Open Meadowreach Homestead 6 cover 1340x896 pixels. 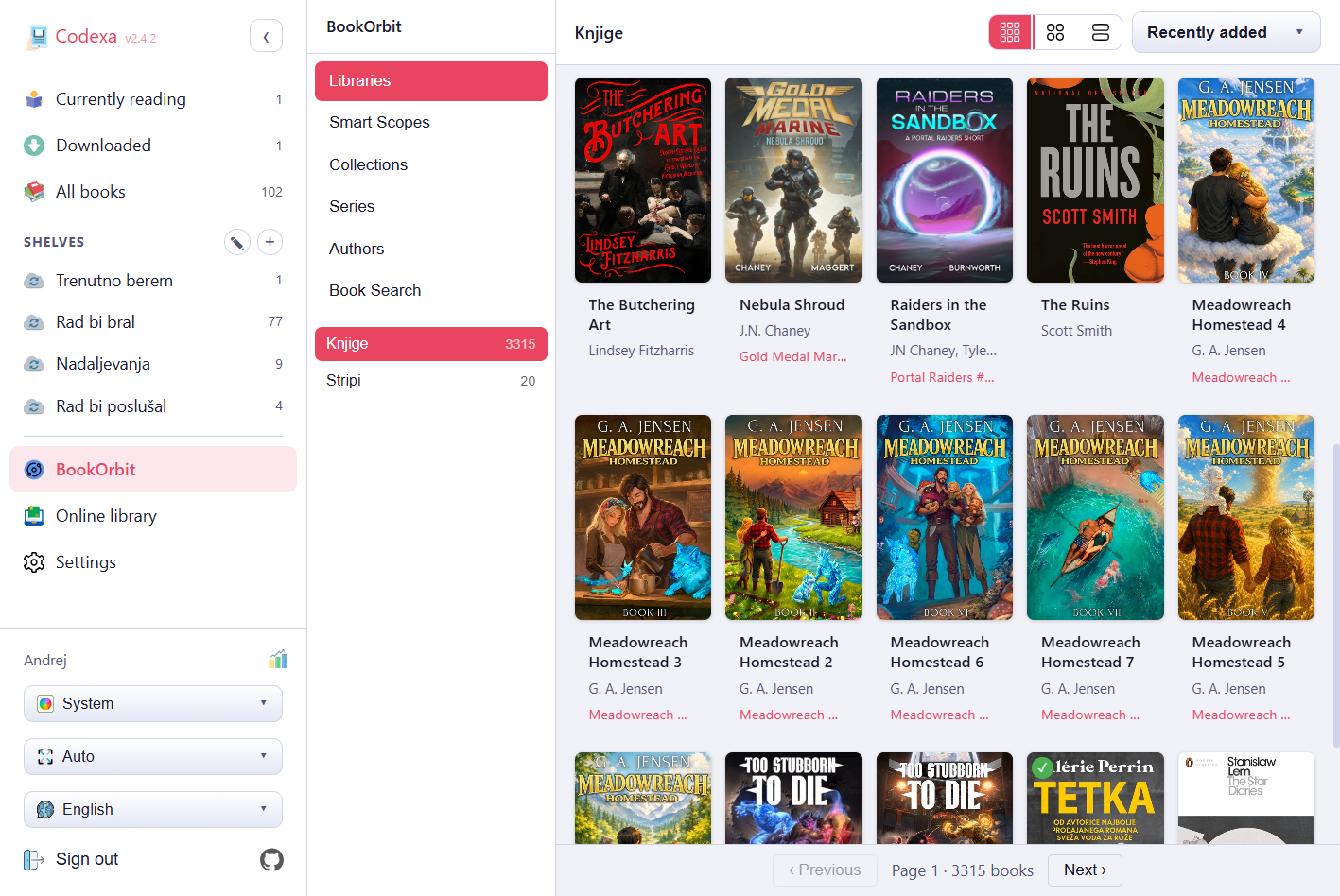click(x=945, y=517)
